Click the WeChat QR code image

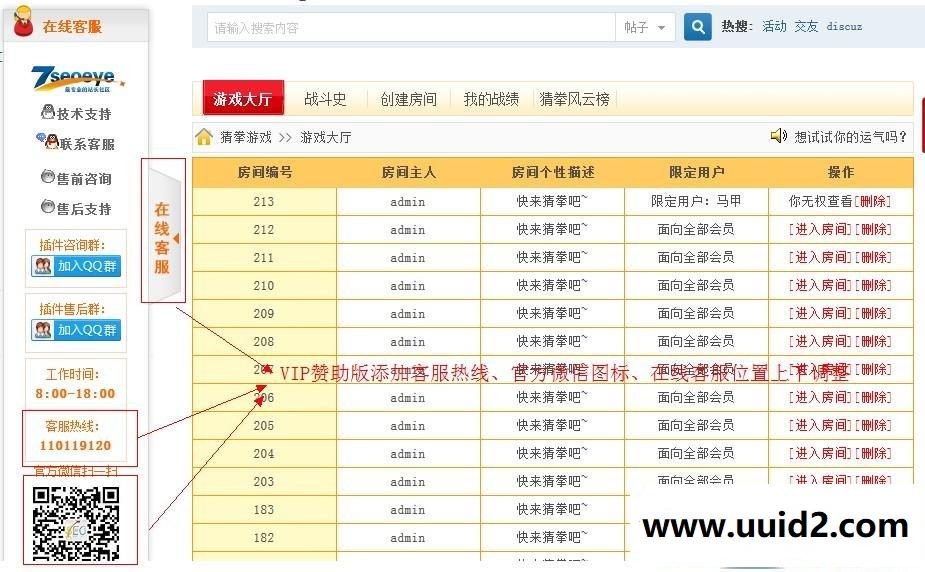coord(76,523)
